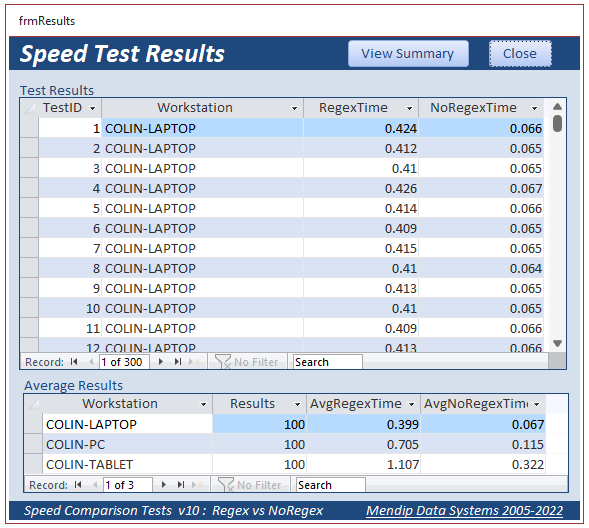Image resolution: width=589 pixels, height=528 pixels.
Task: Go to last record in Average Results
Action: pyautogui.click(x=181, y=485)
